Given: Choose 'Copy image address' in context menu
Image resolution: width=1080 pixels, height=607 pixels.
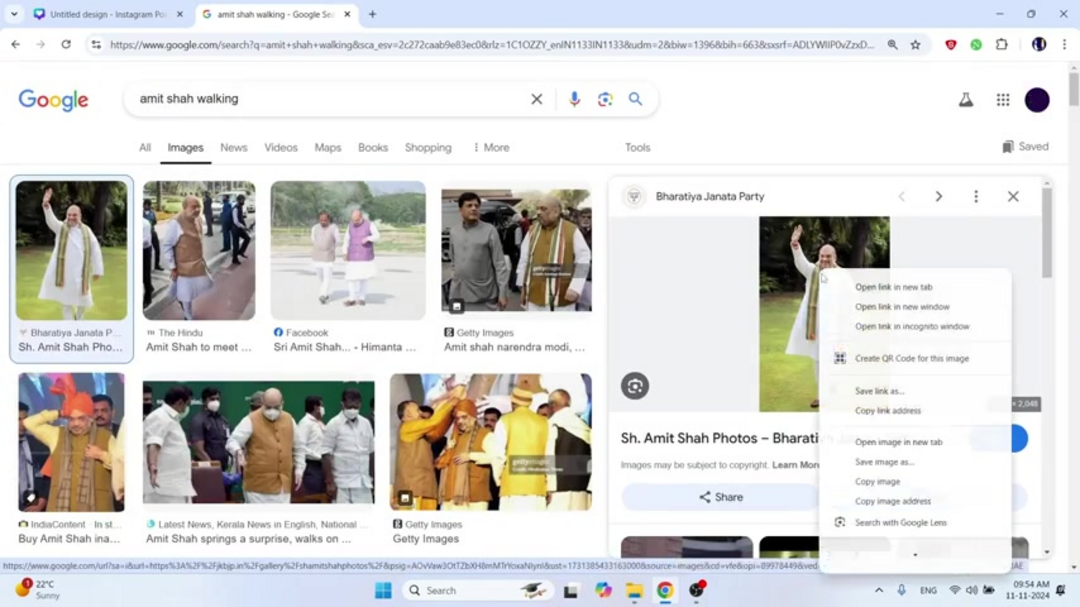Looking at the screenshot, I should coord(892,501).
